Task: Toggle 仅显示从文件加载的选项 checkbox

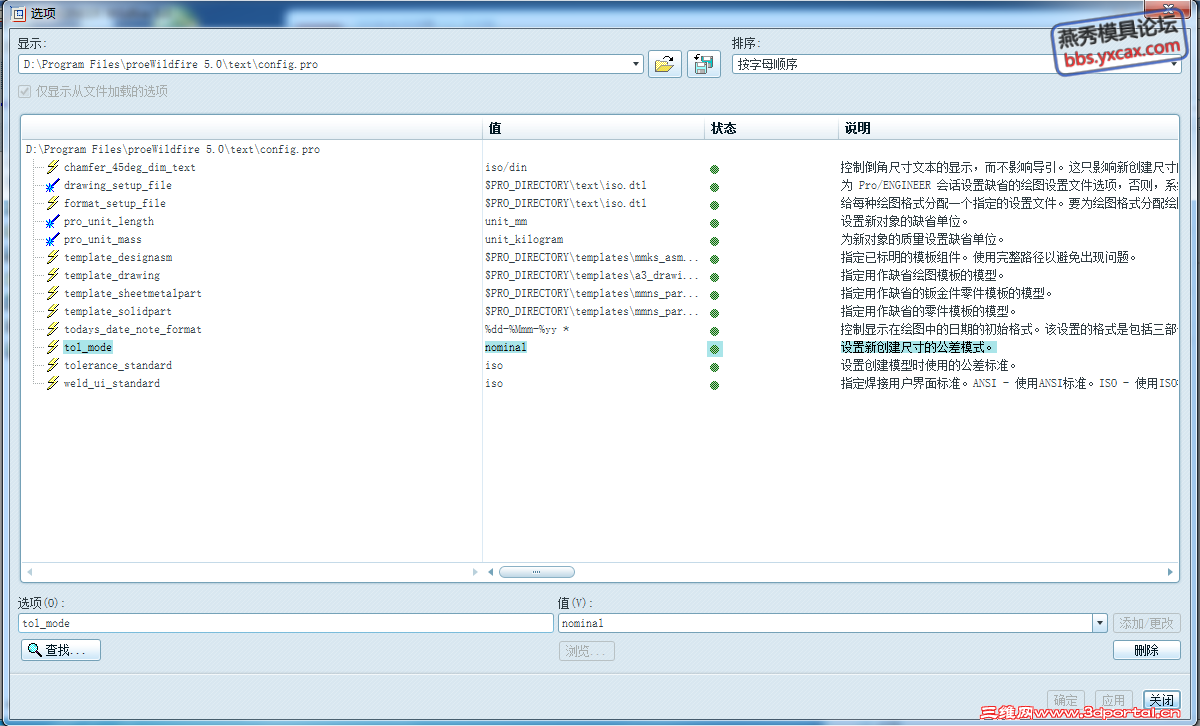Action: 24,91
